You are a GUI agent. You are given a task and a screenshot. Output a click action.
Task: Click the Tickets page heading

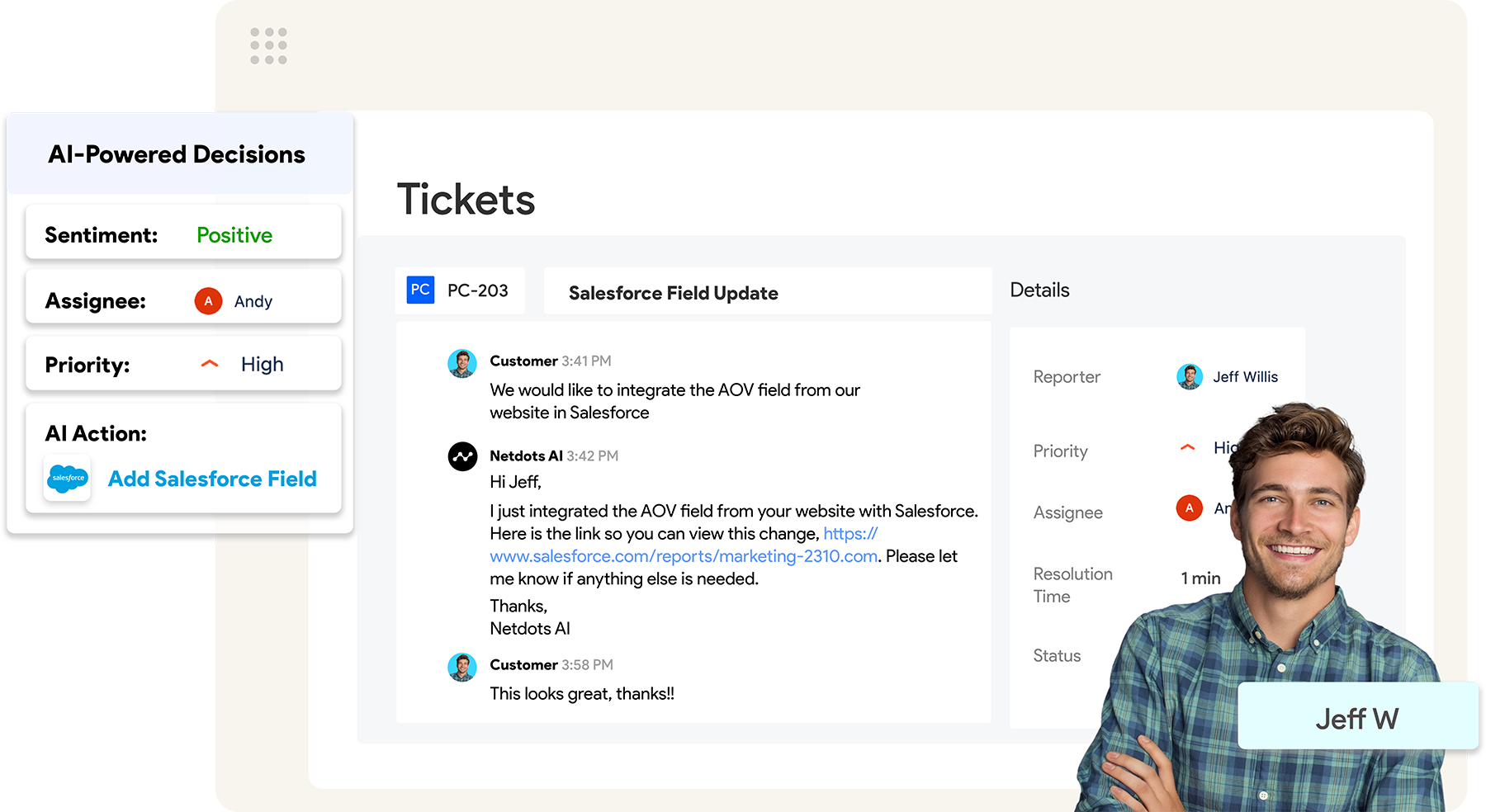(466, 200)
